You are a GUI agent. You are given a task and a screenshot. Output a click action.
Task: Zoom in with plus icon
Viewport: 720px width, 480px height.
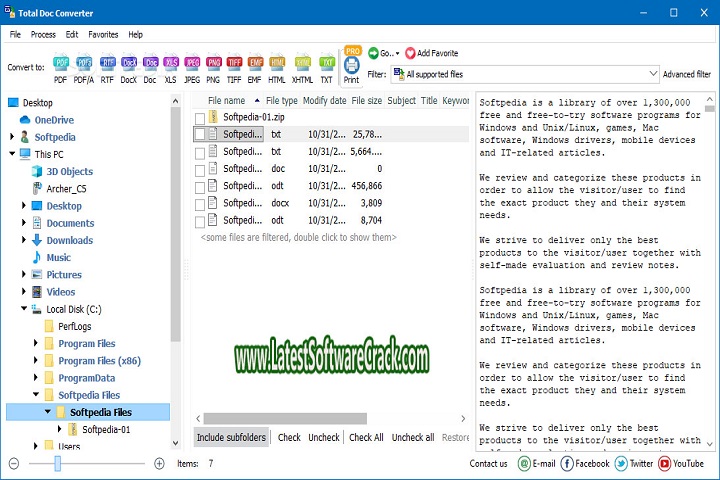point(159,463)
